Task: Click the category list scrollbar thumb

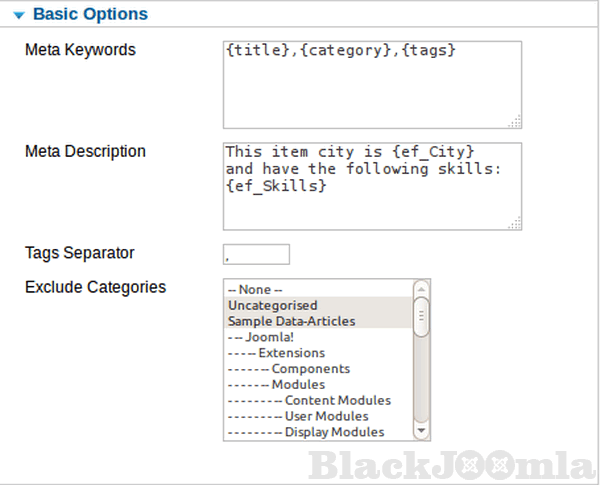Action: [421, 315]
